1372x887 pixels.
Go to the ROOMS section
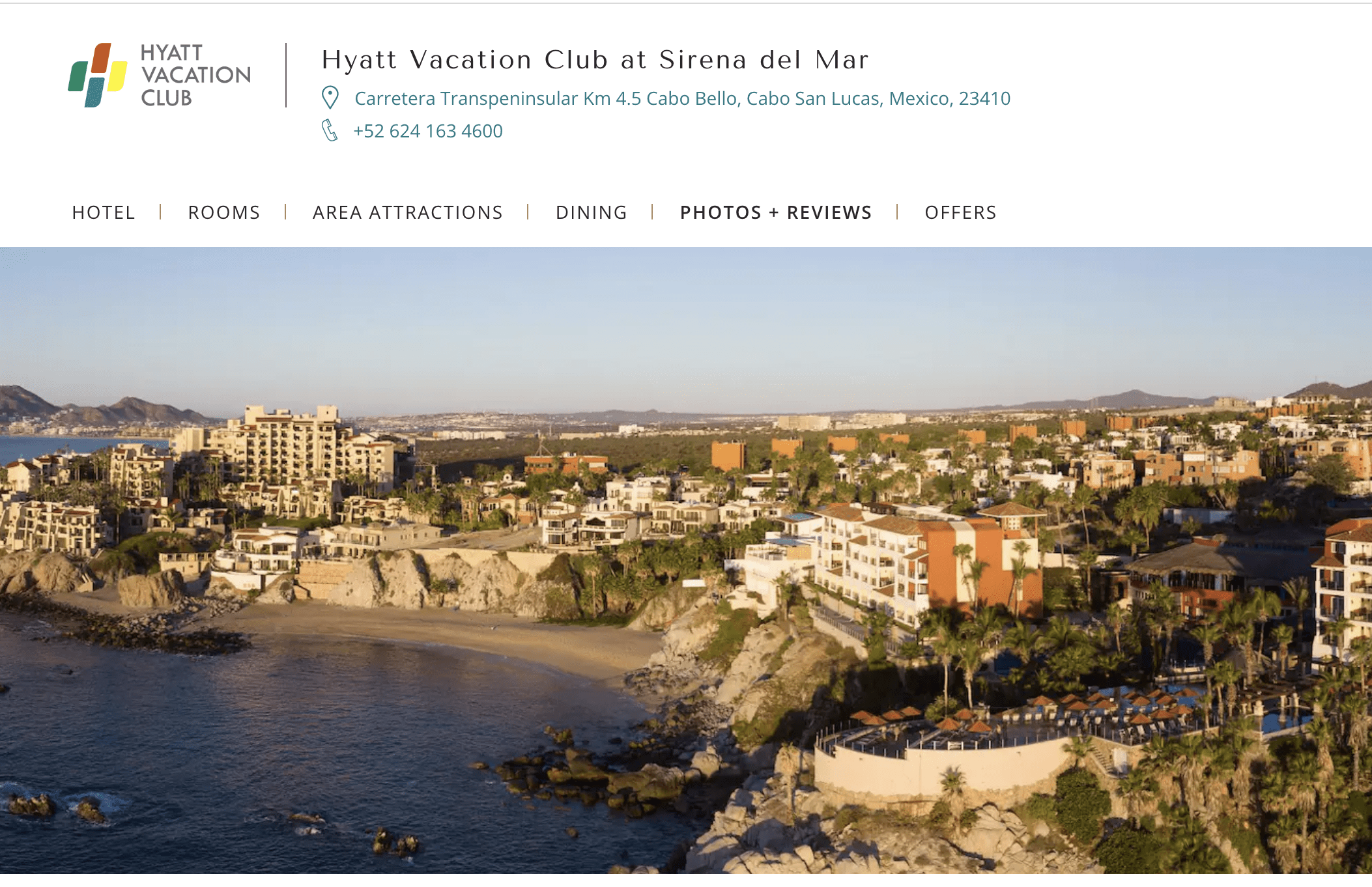224,212
